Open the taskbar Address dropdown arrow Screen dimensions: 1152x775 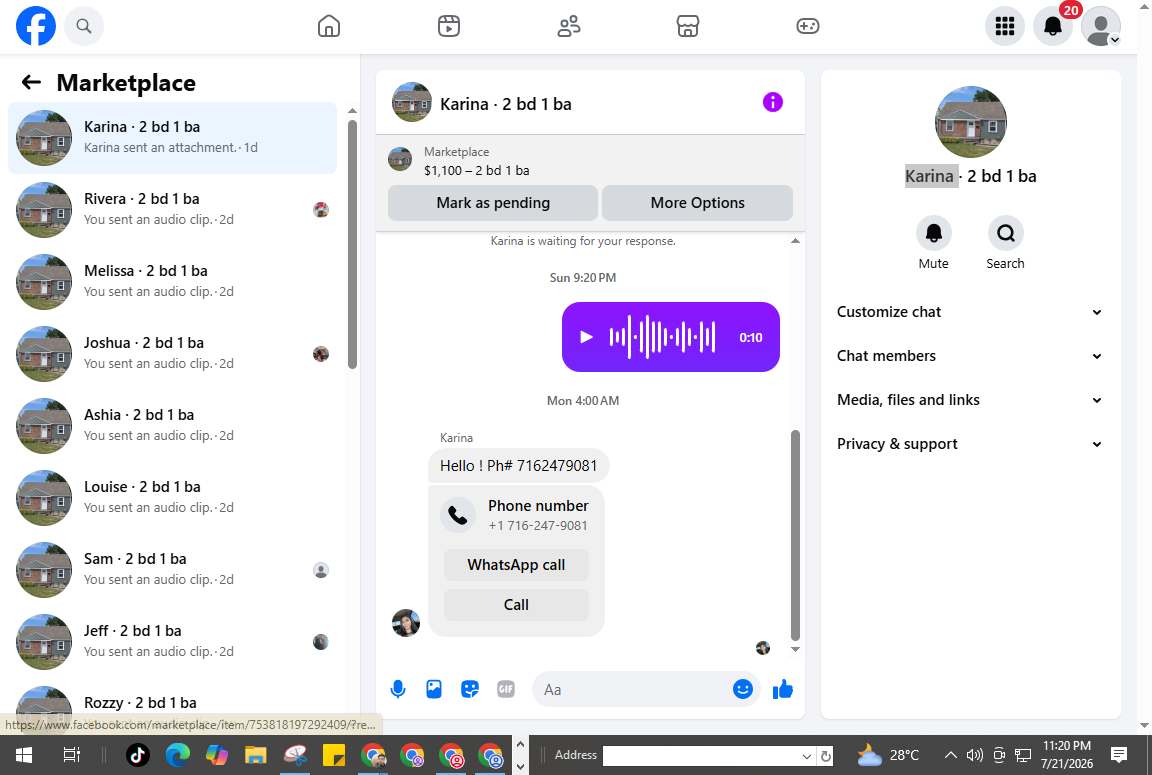[807, 756]
